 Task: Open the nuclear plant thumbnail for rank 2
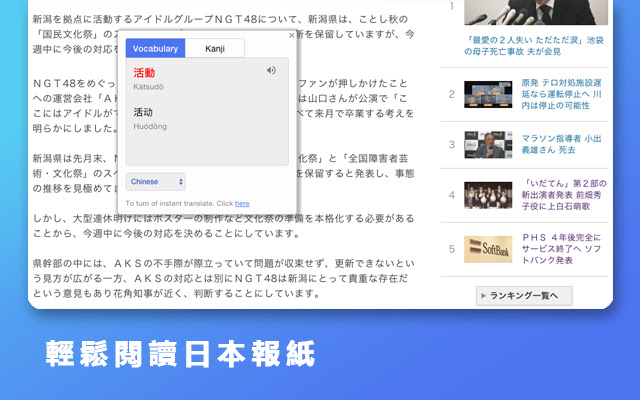click(488, 94)
